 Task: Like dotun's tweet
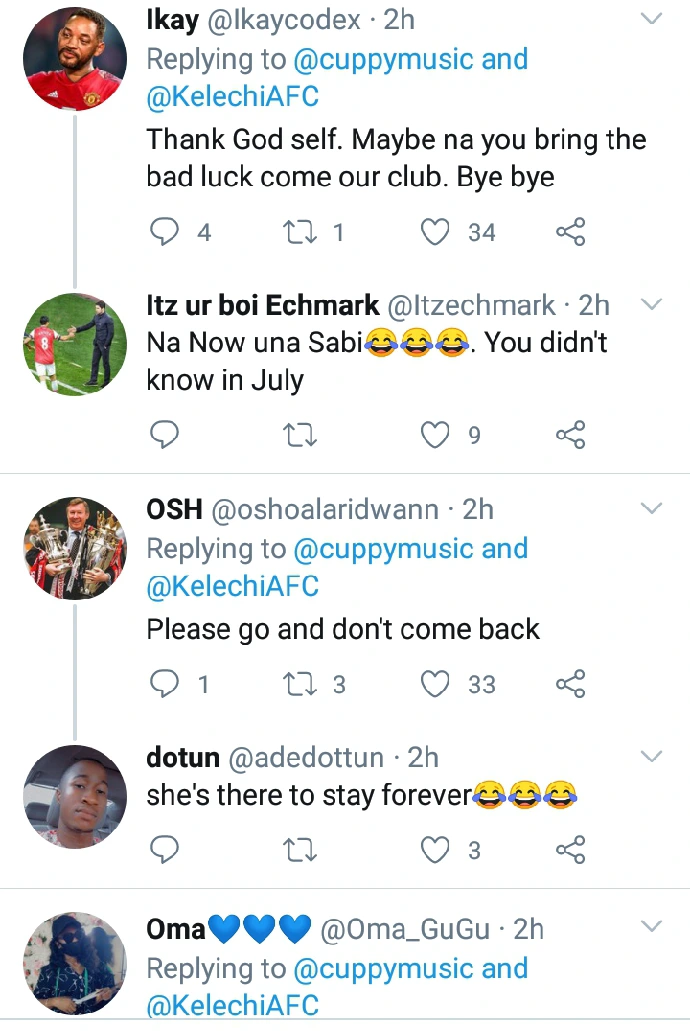pos(435,850)
